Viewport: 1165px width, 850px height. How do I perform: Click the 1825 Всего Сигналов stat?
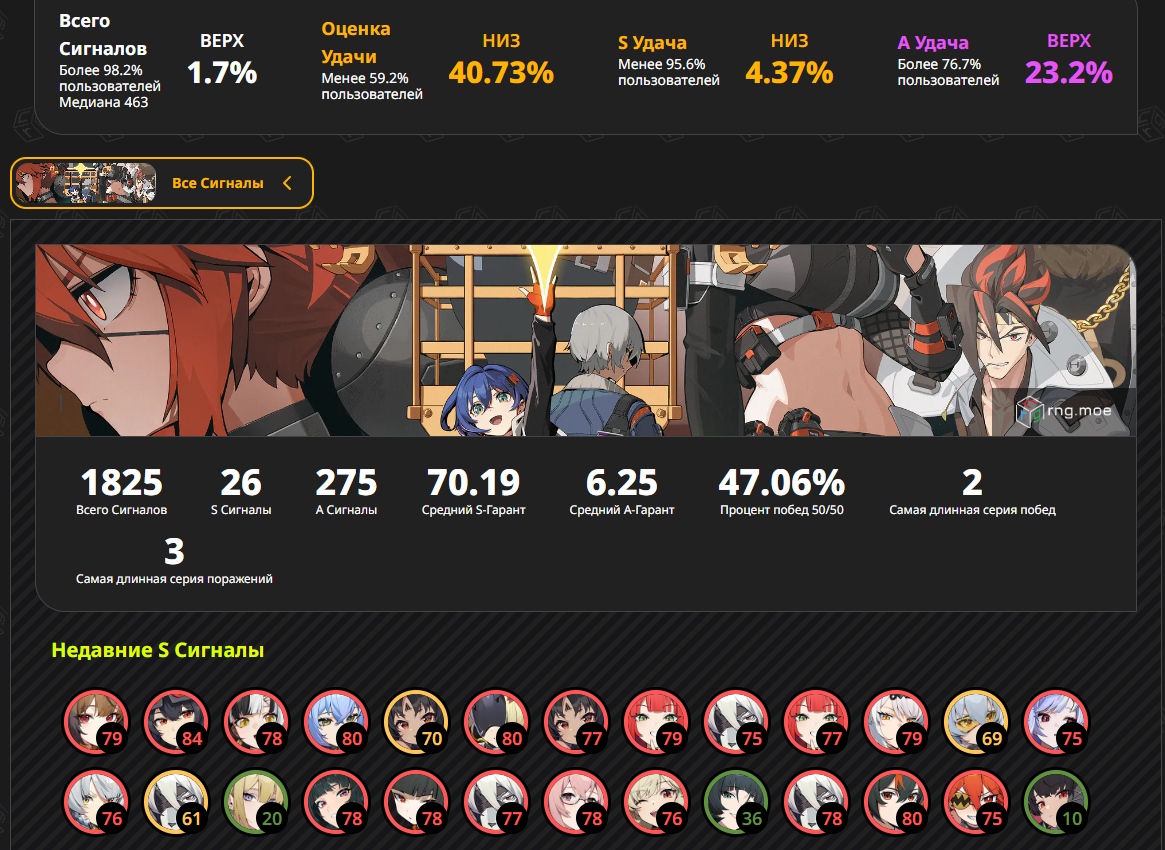pyautogui.click(x=121, y=491)
